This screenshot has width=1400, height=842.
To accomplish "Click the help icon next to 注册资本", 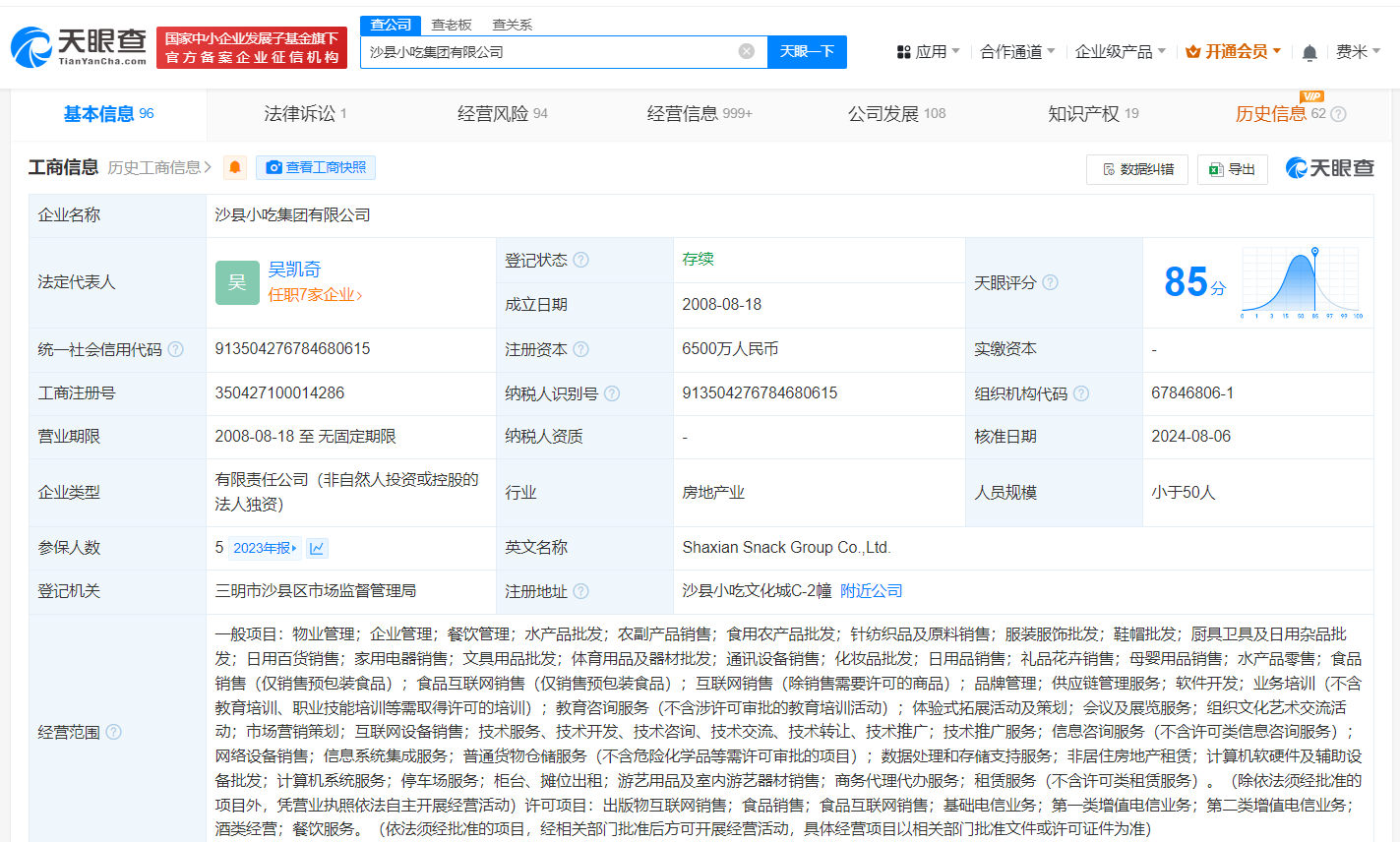I will point(582,349).
